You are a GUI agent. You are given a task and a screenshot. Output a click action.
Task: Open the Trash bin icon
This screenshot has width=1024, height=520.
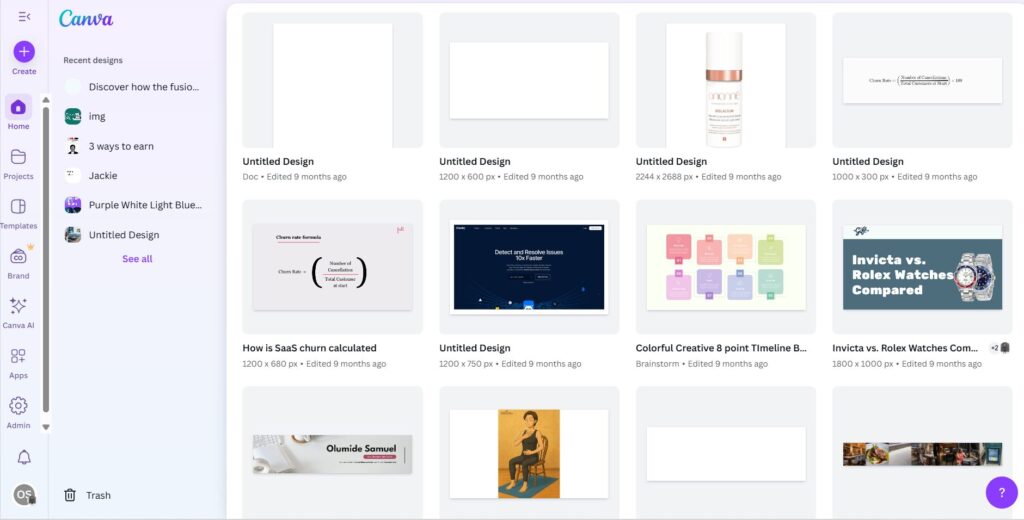[x=70, y=495]
